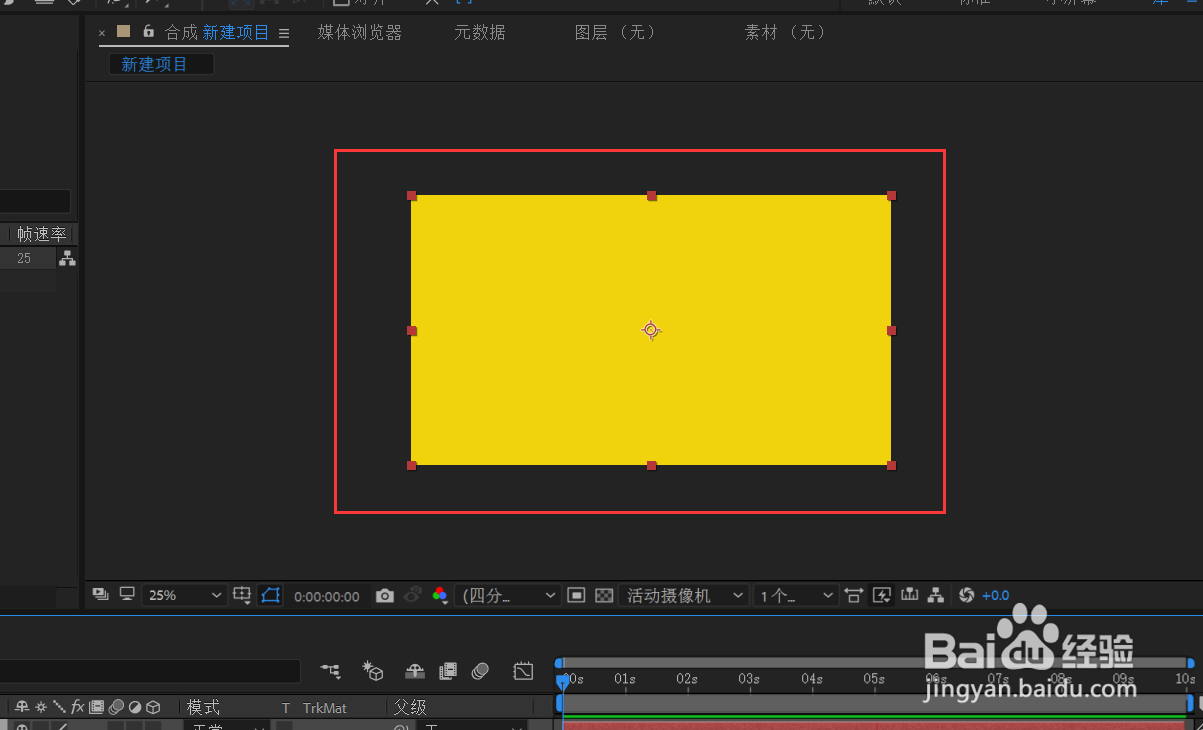The width and height of the screenshot is (1203, 730).
Task: Switch to the 媒体浏览器 tab
Action: point(360,32)
